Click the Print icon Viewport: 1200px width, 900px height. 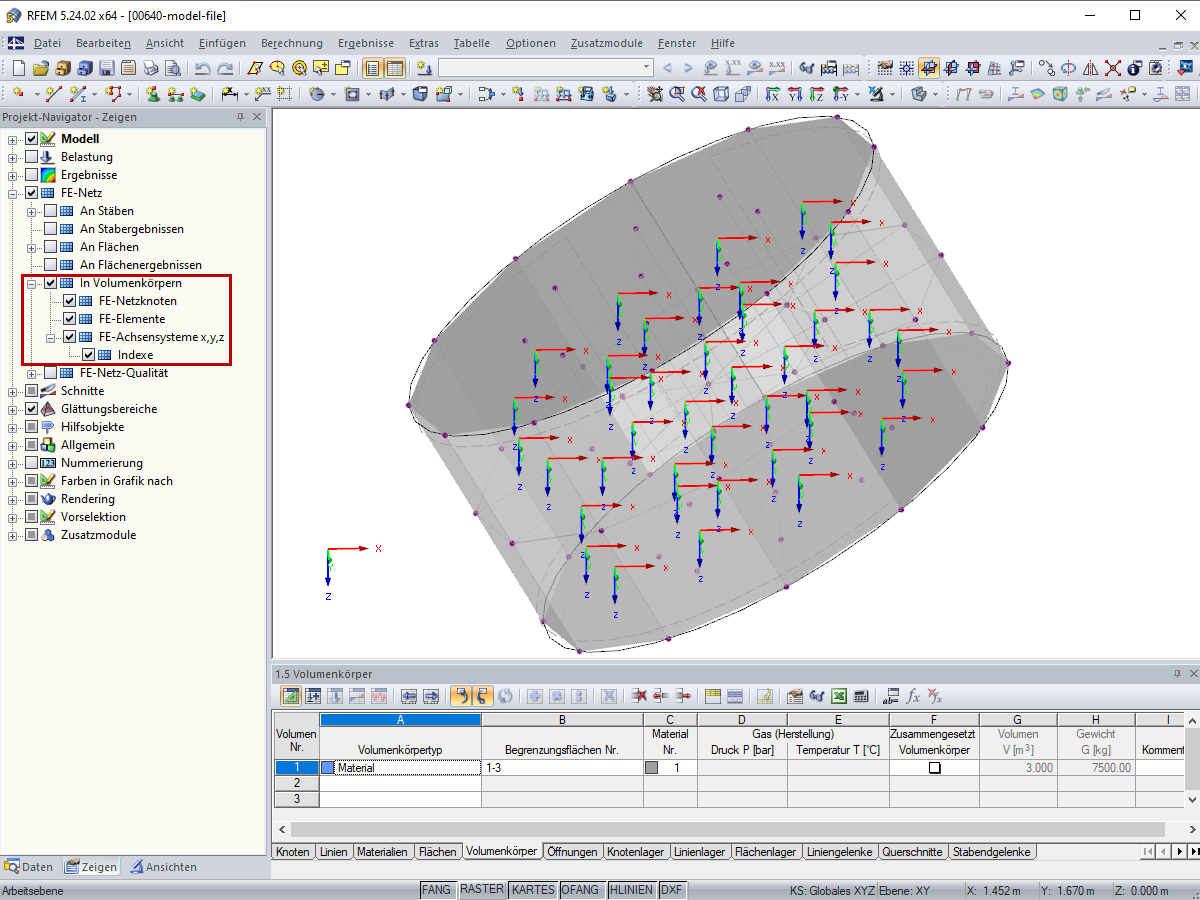[x=150, y=68]
